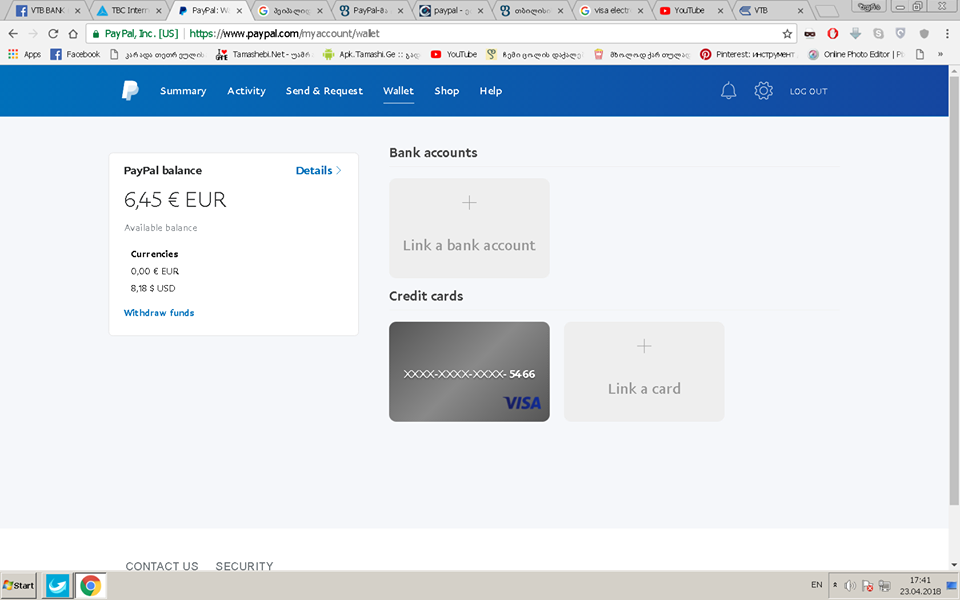Click 8,18 $ USD currency amount
The height and width of the screenshot is (600, 960).
click(x=153, y=288)
